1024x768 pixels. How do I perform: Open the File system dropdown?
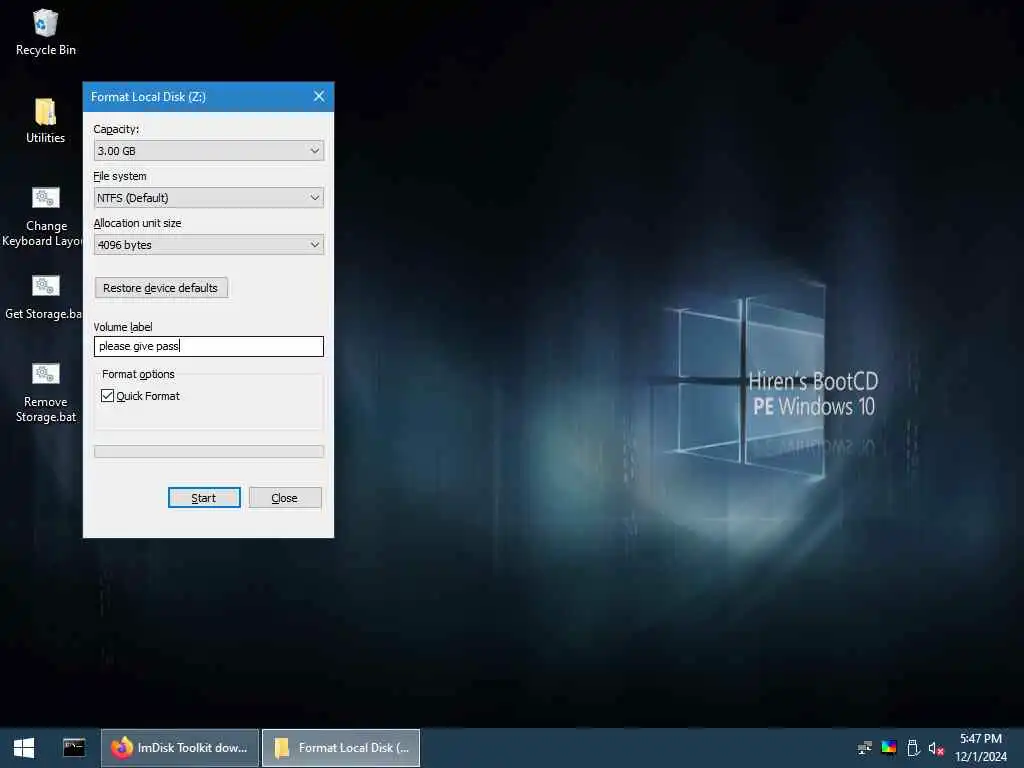(208, 198)
